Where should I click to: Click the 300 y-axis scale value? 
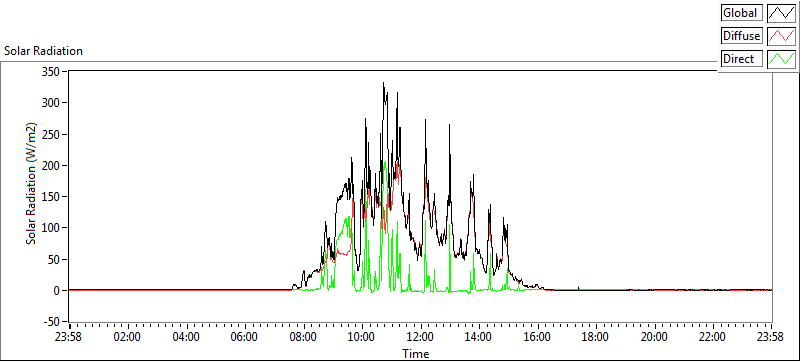pos(52,102)
